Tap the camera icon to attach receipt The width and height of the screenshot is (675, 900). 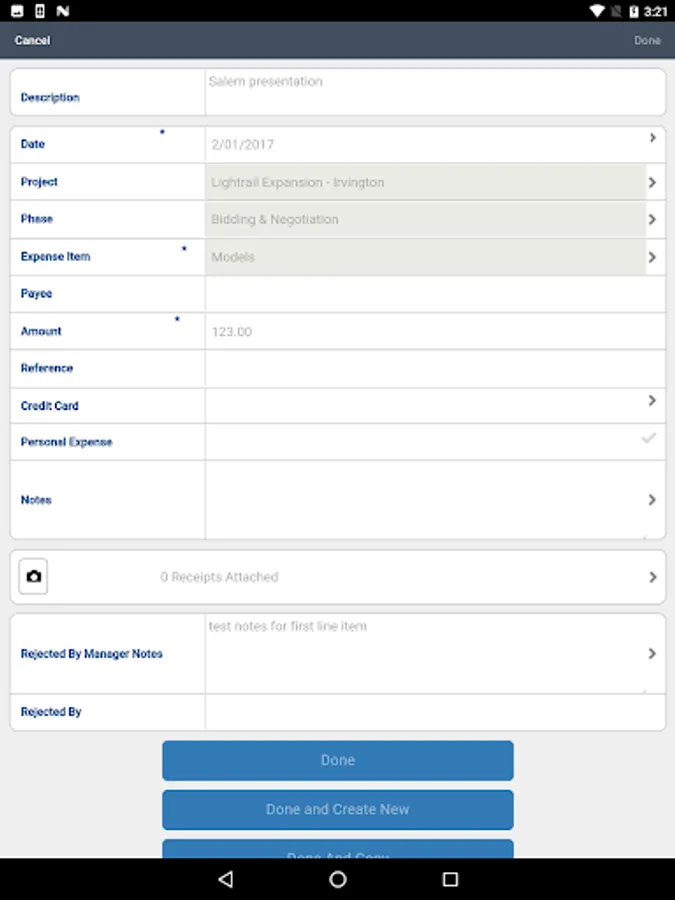(x=33, y=577)
